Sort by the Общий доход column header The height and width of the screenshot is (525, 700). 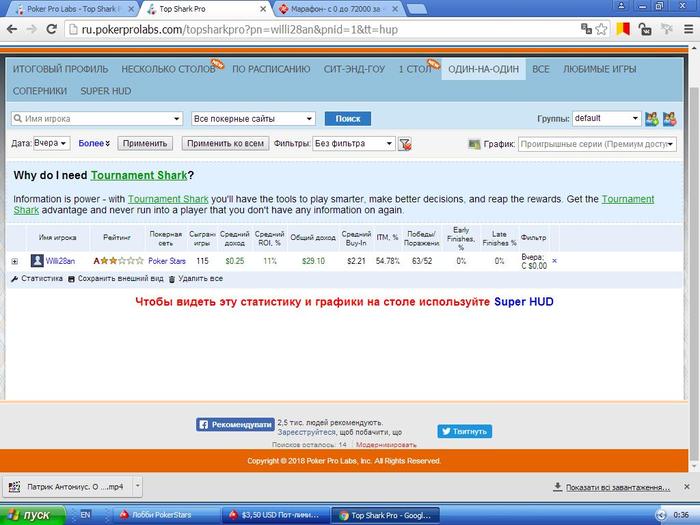[312, 238]
